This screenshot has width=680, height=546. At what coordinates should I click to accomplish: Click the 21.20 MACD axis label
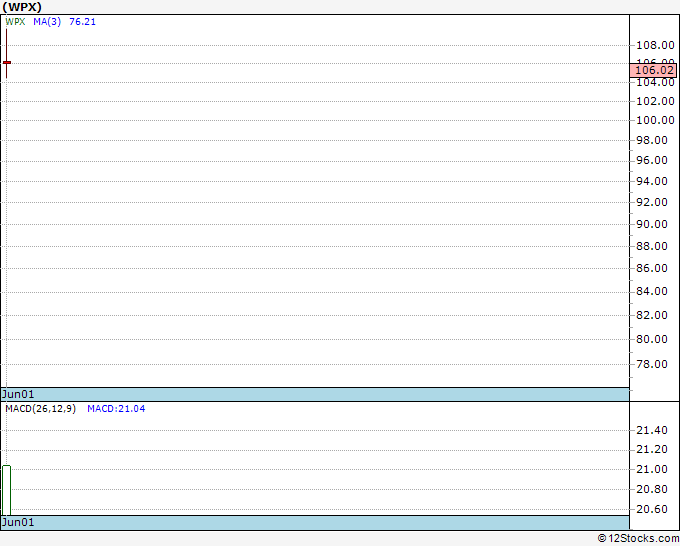coord(651,449)
